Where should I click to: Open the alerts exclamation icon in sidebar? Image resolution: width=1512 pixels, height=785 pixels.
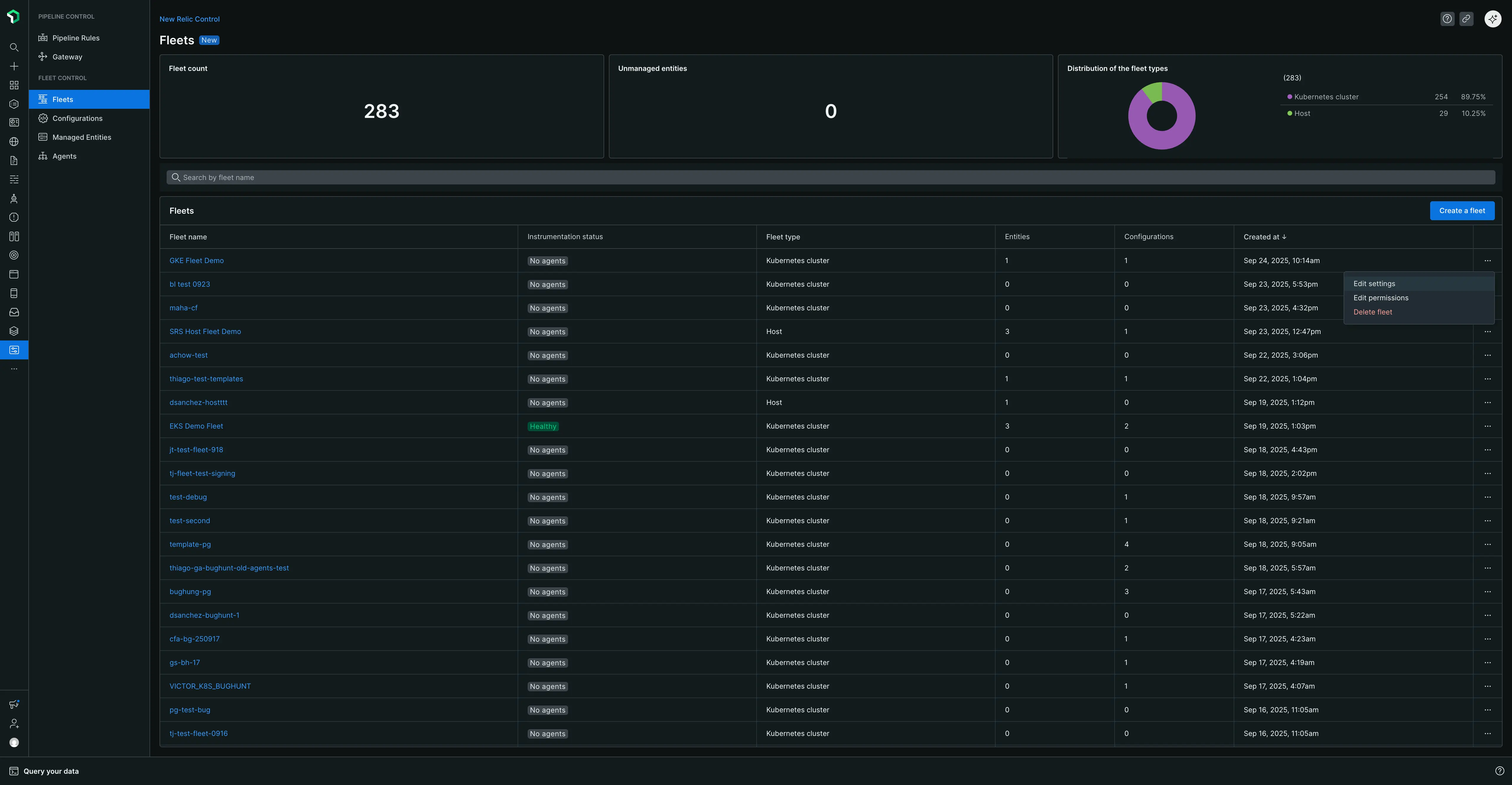(14, 217)
